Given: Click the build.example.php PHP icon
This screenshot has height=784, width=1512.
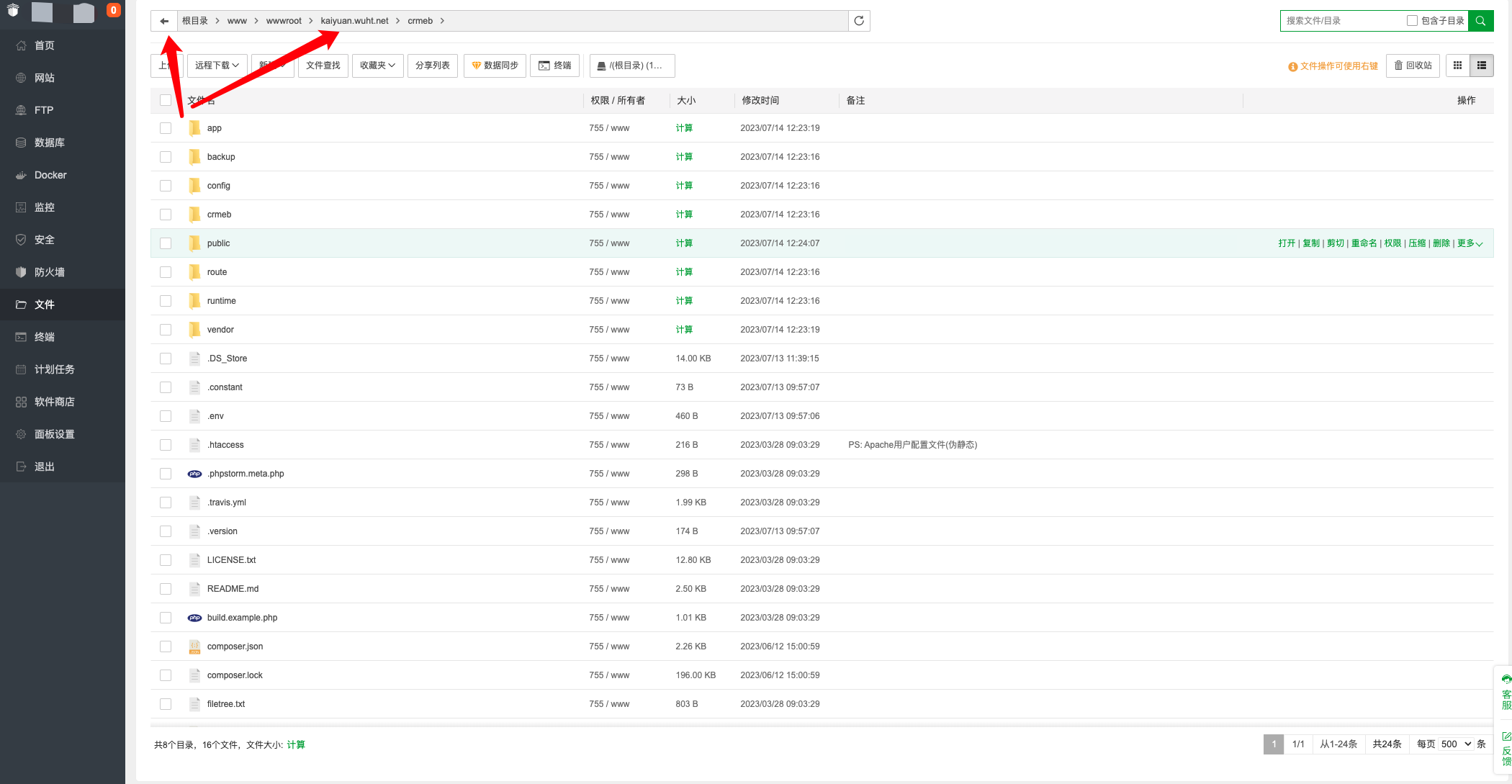Looking at the screenshot, I should [194, 618].
